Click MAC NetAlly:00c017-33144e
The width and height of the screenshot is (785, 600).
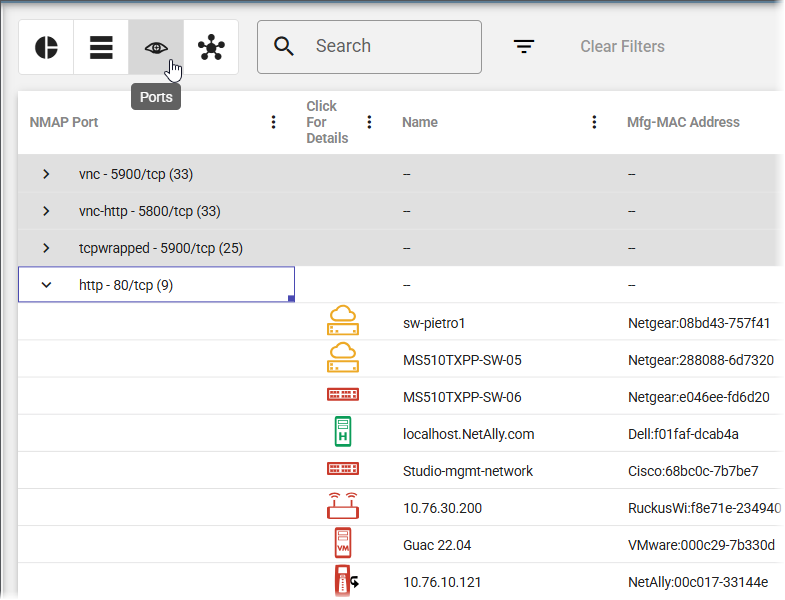698,582
